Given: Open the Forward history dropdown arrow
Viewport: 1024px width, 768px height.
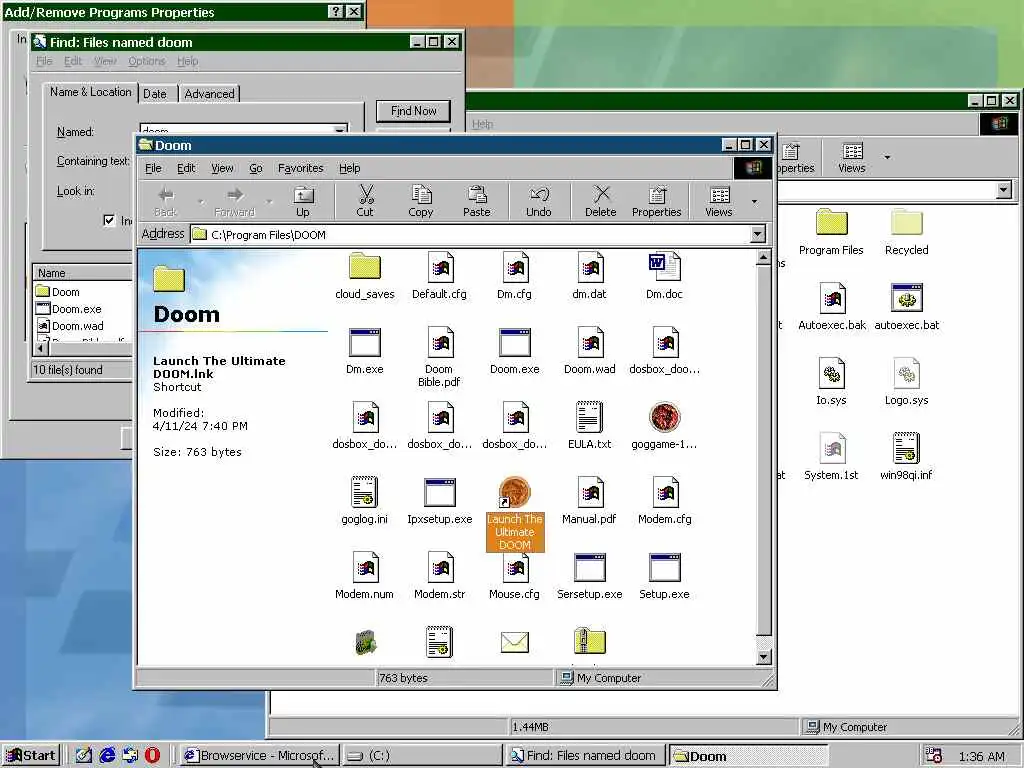Looking at the screenshot, I should pos(269,202).
